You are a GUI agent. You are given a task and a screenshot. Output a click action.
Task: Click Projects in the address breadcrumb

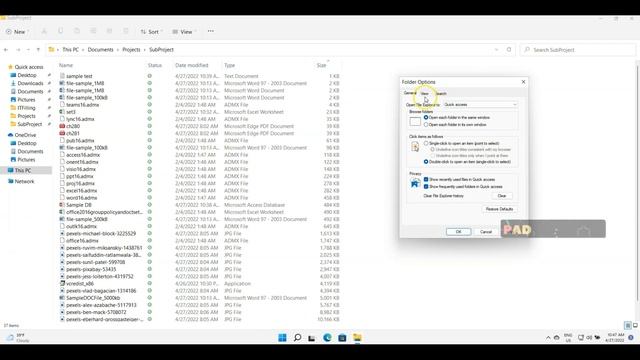tap(131, 50)
